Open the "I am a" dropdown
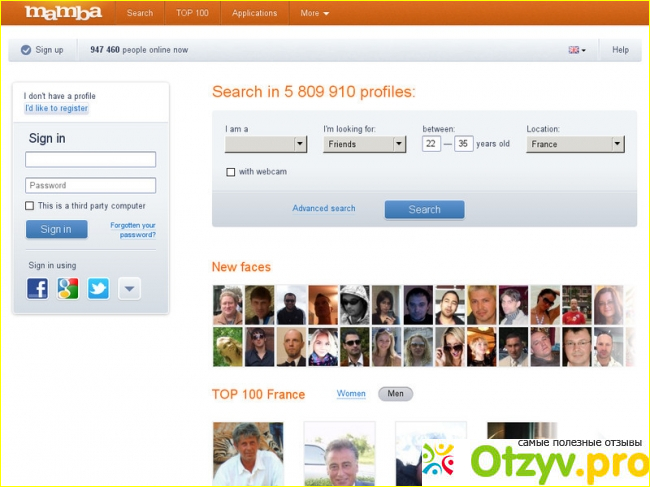 point(265,144)
